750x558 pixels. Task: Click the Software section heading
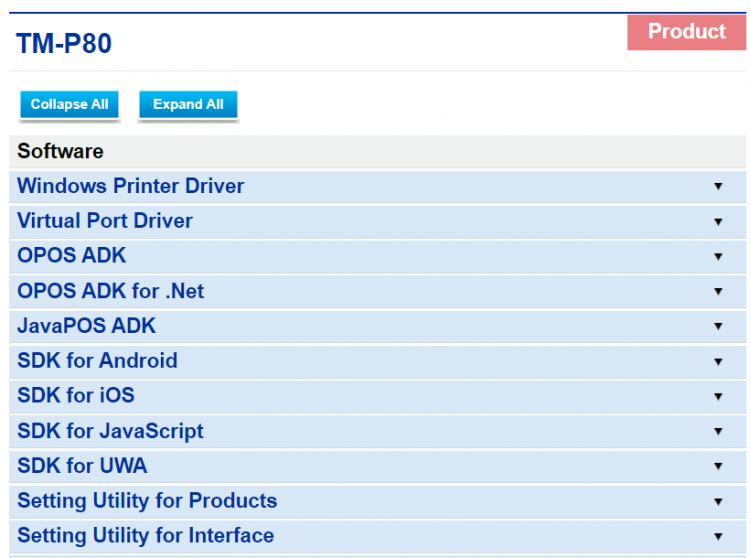pos(60,151)
